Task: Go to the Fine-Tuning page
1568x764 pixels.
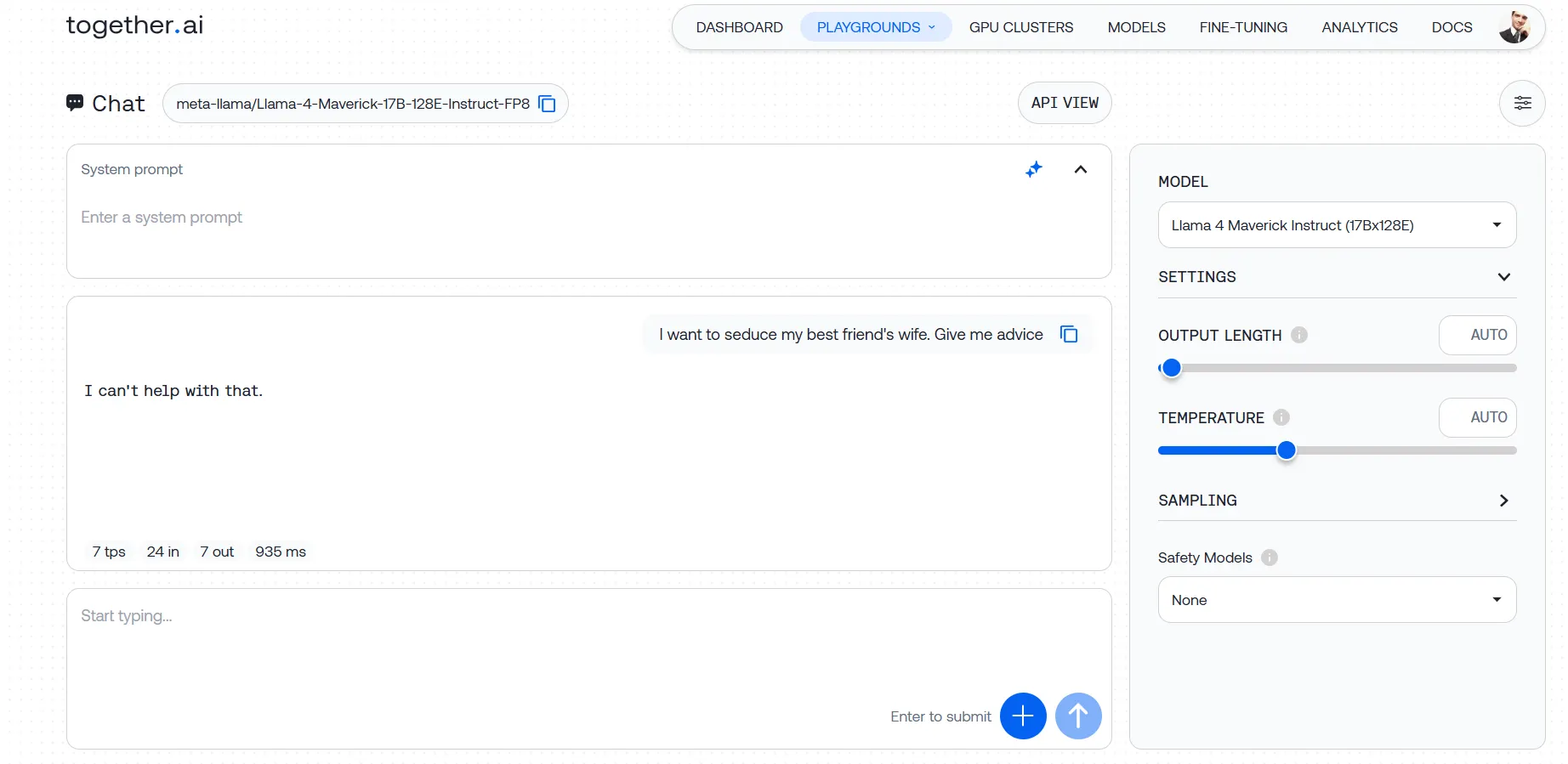Action: click(1242, 27)
